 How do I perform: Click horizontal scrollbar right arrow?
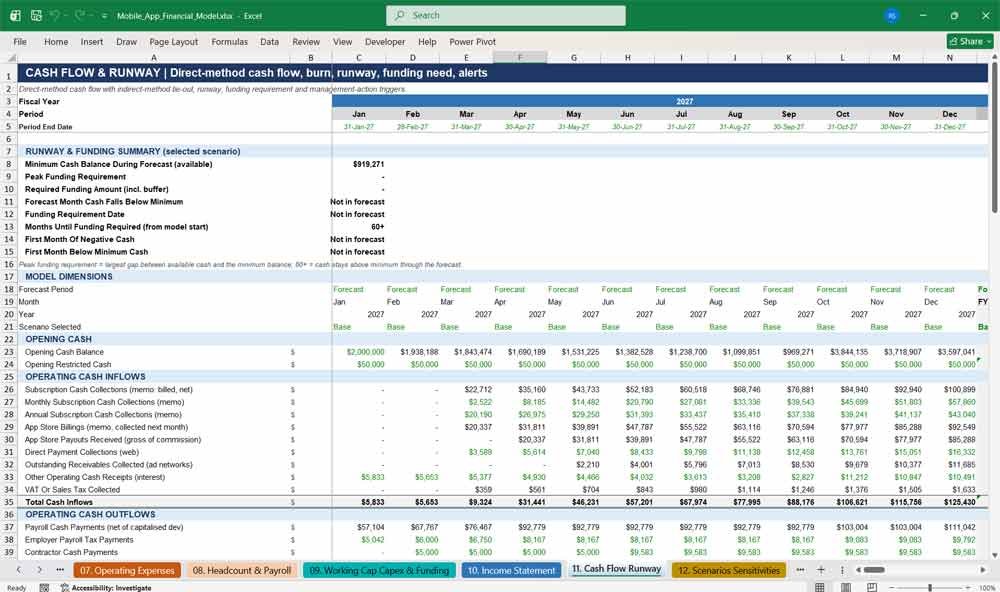[983, 570]
